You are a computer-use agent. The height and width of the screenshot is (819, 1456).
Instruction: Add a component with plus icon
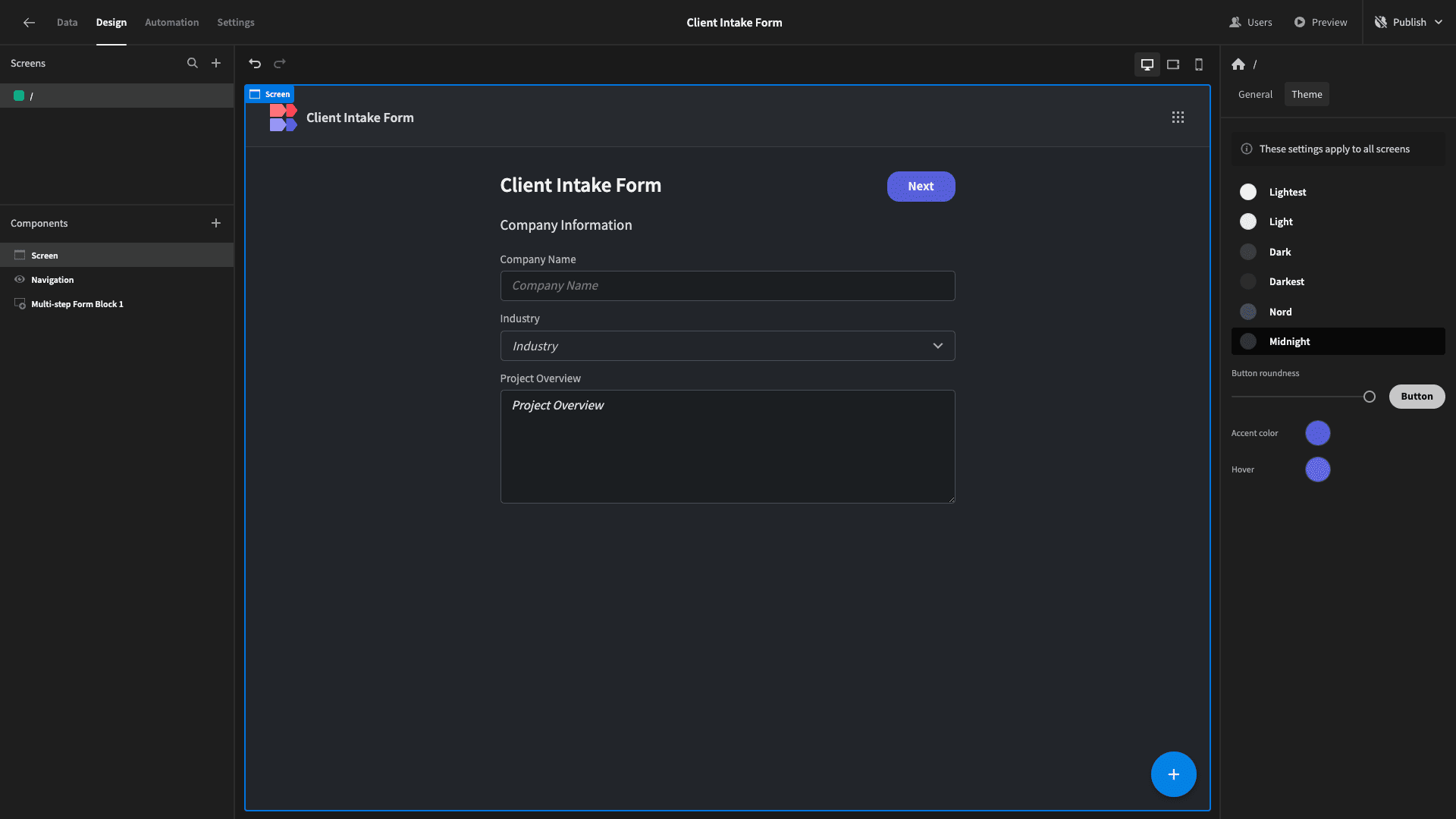[216, 223]
